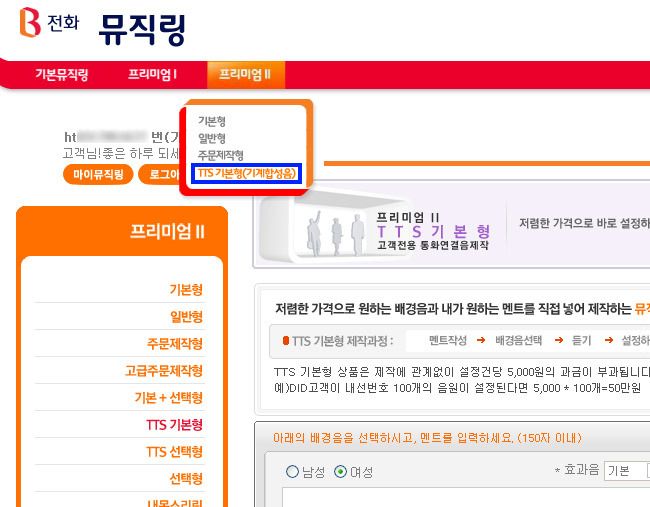Click the 프리미엄 II sidebar header
Viewport: 650px width, 507px height.
point(167,231)
